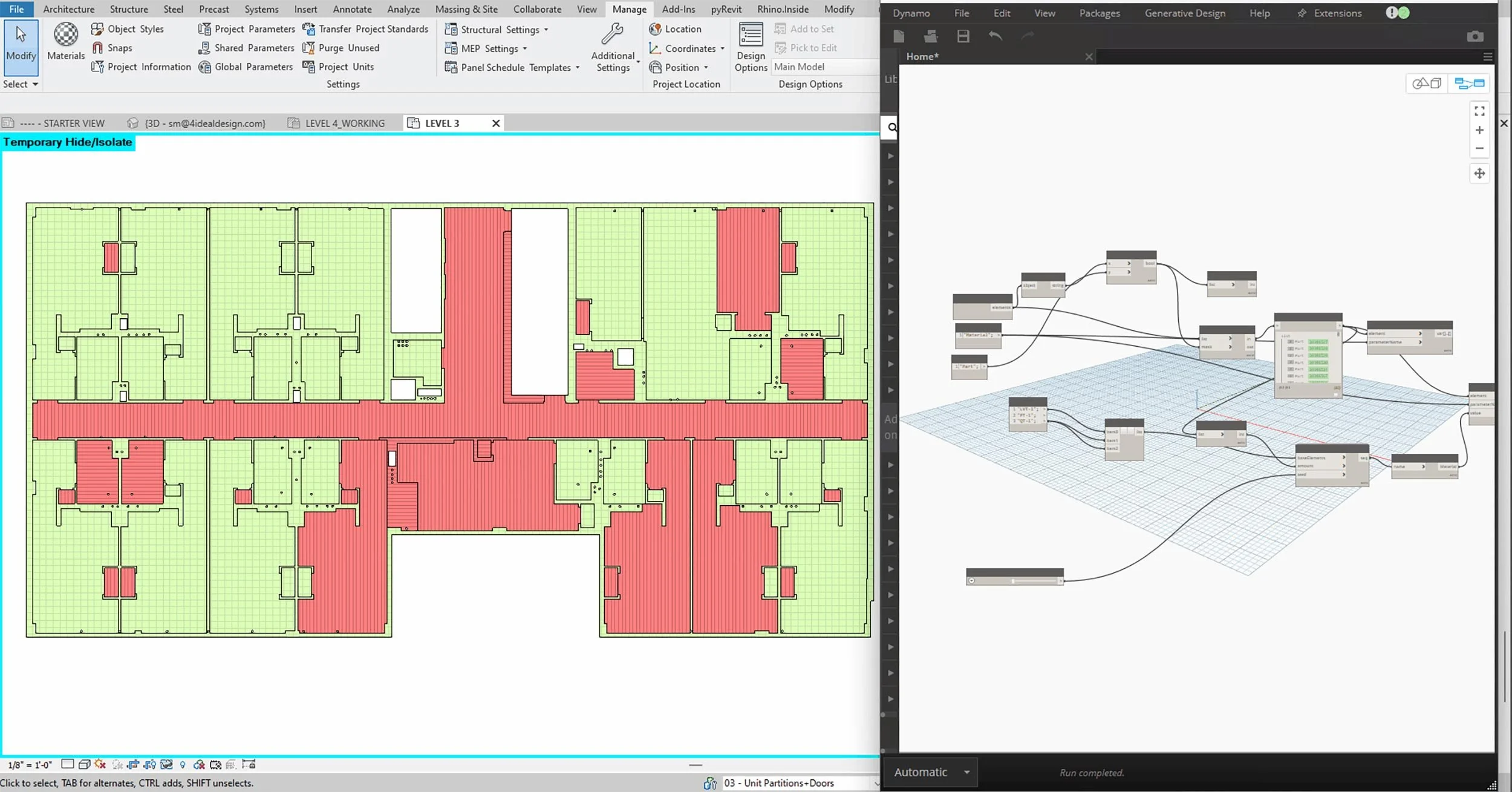Click Dynamo's new file icon

899,37
